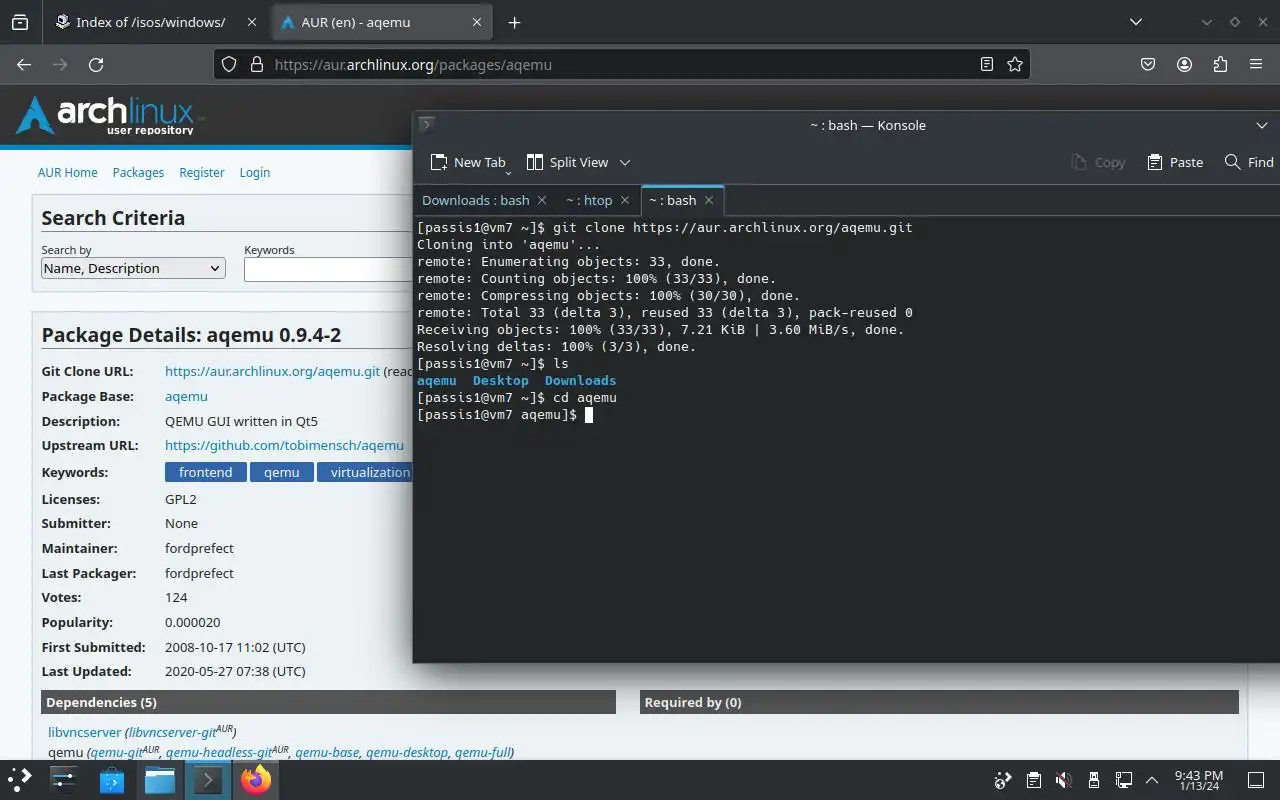Open the qemu-desktop dependency link
This screenshot has height=800, width=1280.
coord(407,752)
